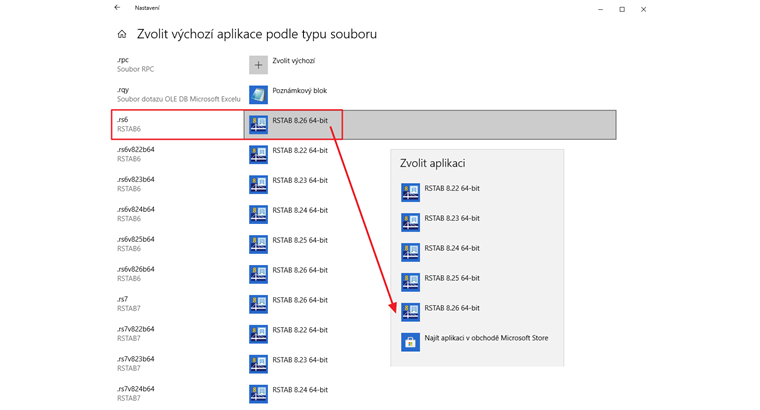Click the Zvolit aplikaci popup heading

[432, 163]
